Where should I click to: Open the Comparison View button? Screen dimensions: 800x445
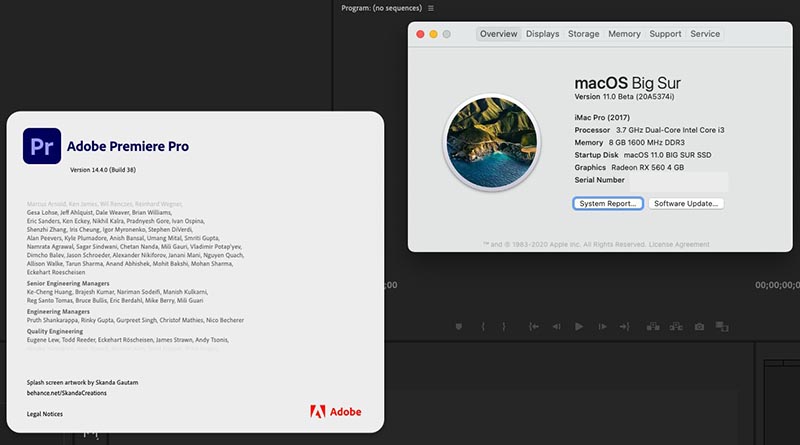tap(722, 327)
